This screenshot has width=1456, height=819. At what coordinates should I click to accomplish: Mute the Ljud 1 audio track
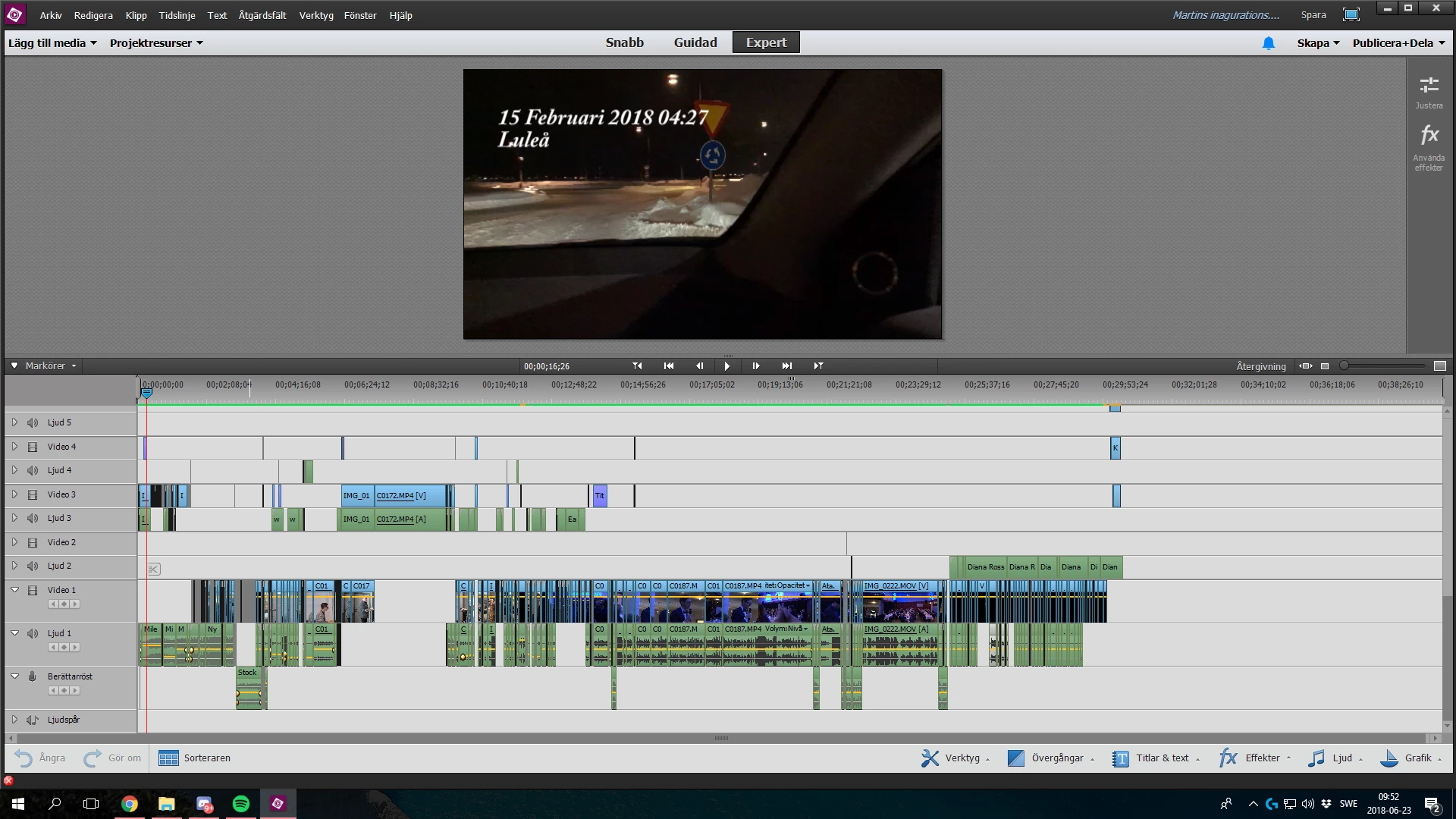pyautogui.click(x=33, y=633)
